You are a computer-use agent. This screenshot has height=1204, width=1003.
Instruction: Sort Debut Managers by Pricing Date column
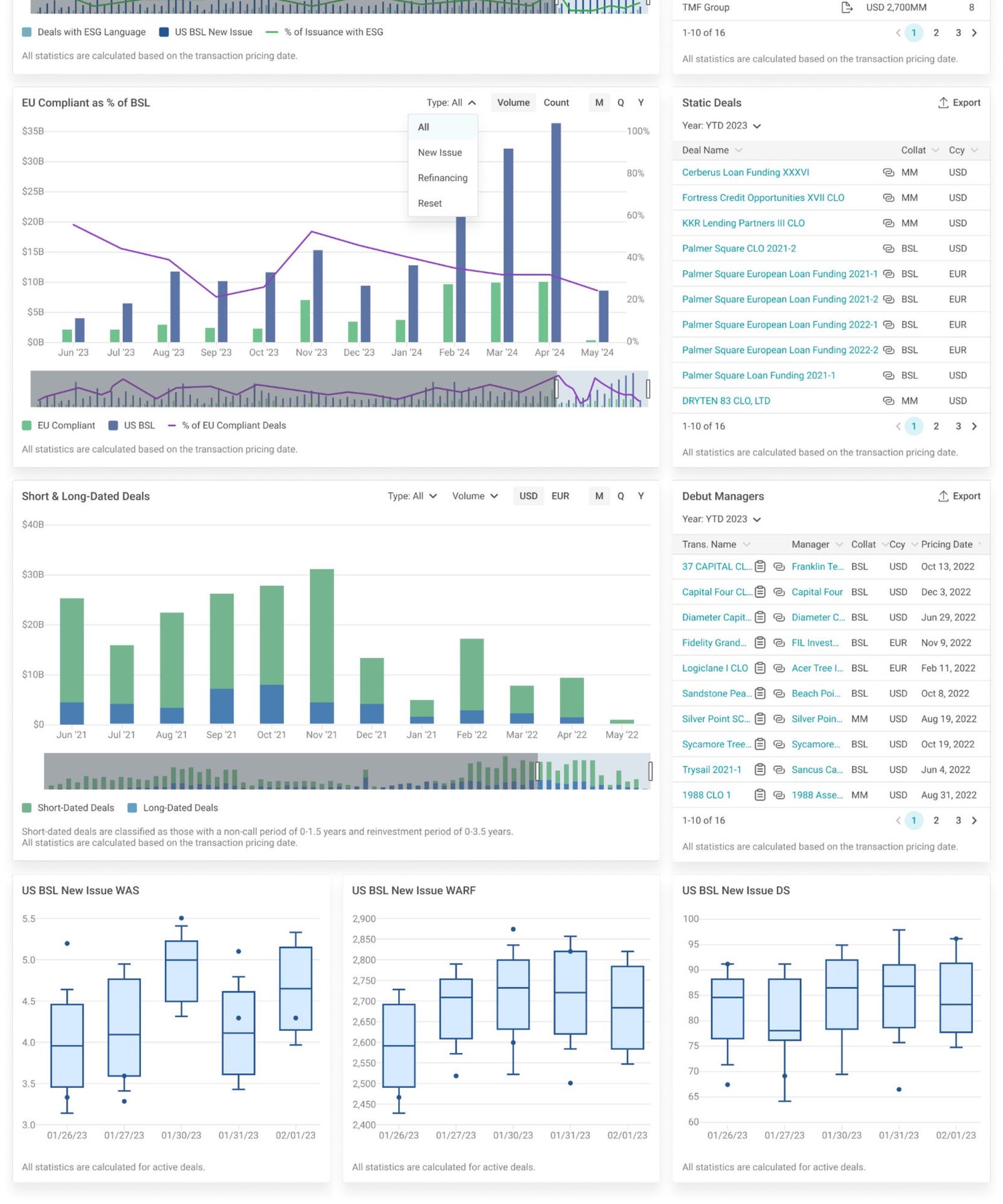pos(951,545)
